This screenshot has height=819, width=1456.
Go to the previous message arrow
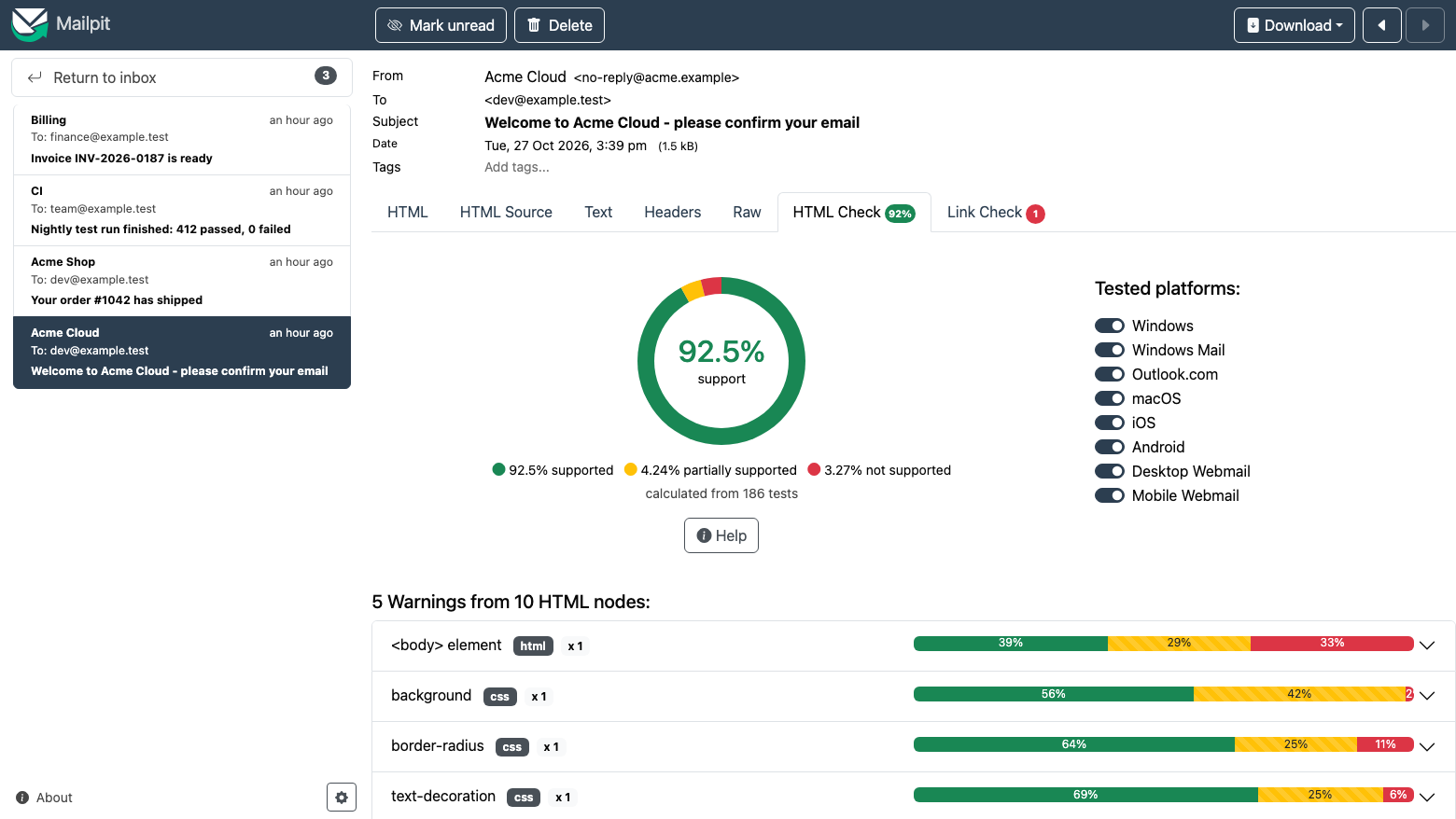point(1382,25)
